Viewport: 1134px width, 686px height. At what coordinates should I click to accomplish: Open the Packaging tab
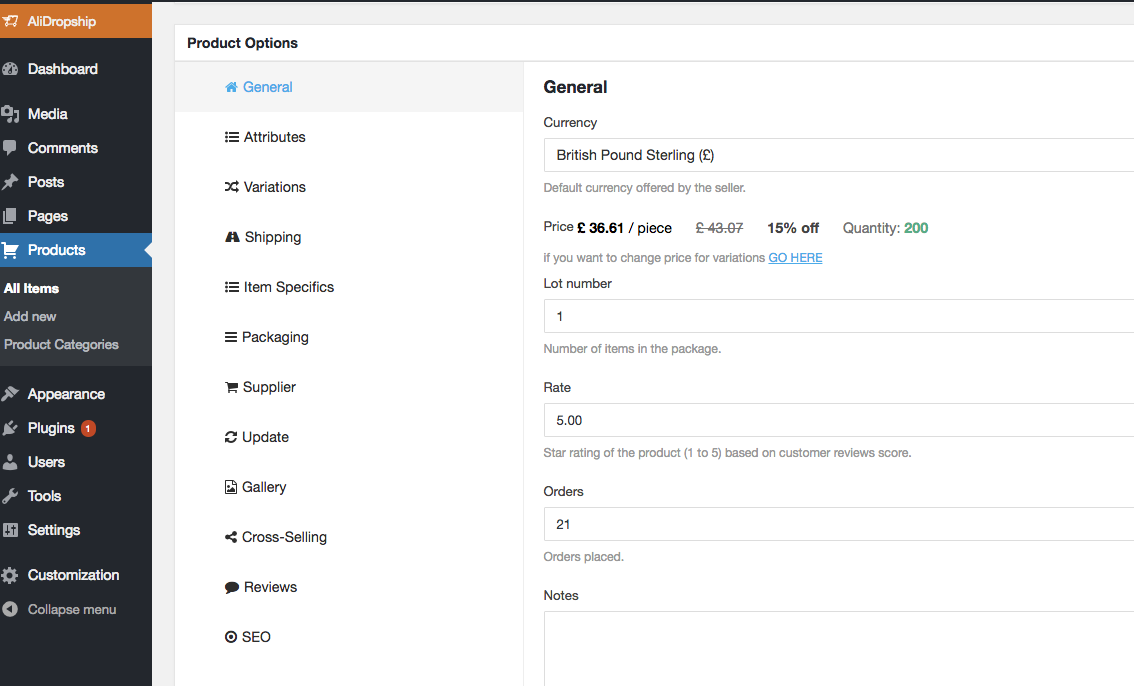point(349,337)
